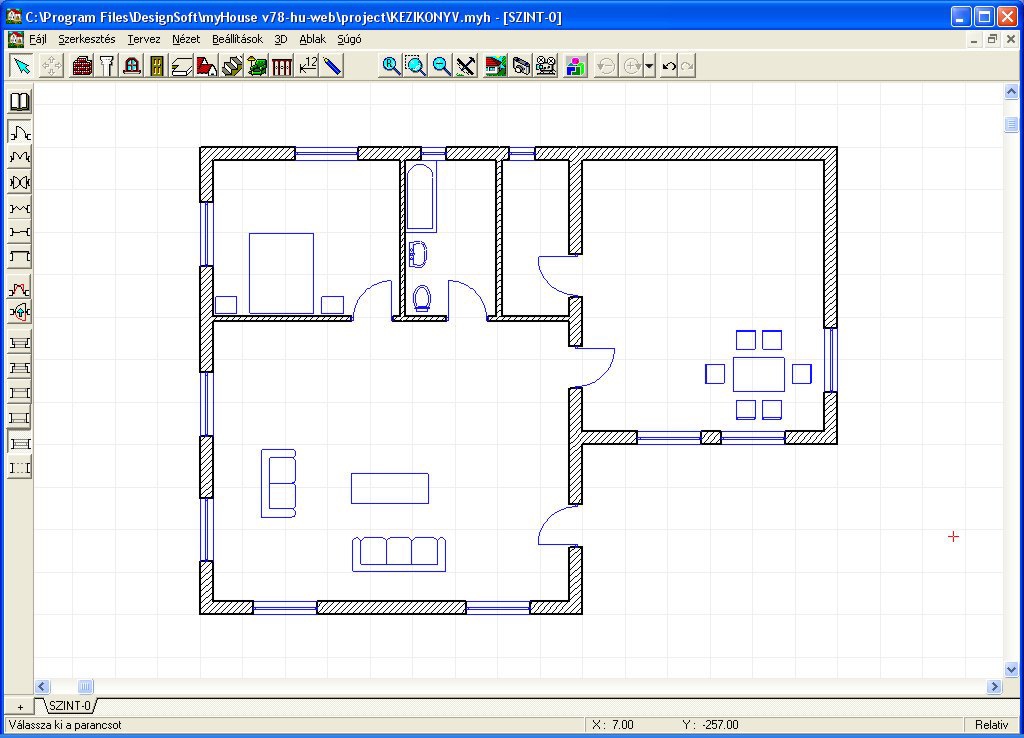This screenshot has height=738, width=1024.
Task: Toggle the folding zigzag door type
Action: pos(20,207)
